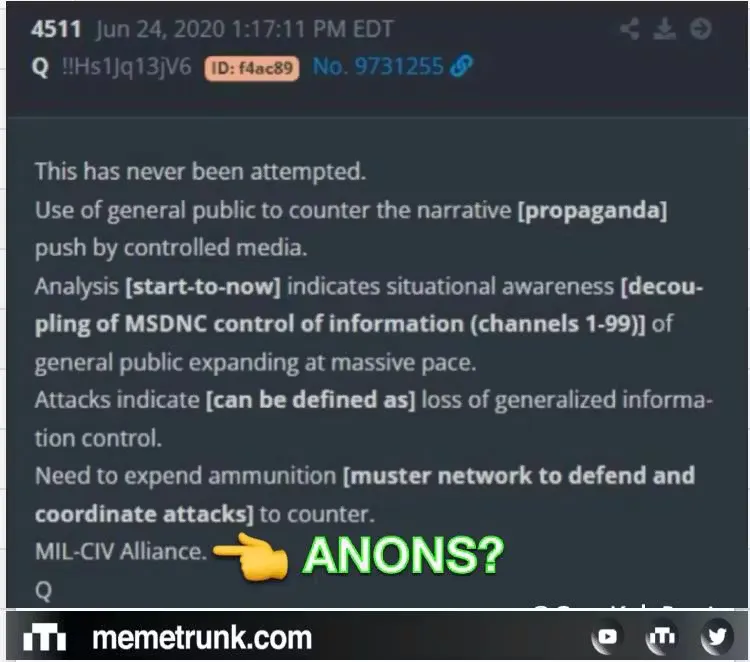This screenshot has width=750, height=662.
Task: Open the YouTube icon in bottom bar
Action: [607, 637]
